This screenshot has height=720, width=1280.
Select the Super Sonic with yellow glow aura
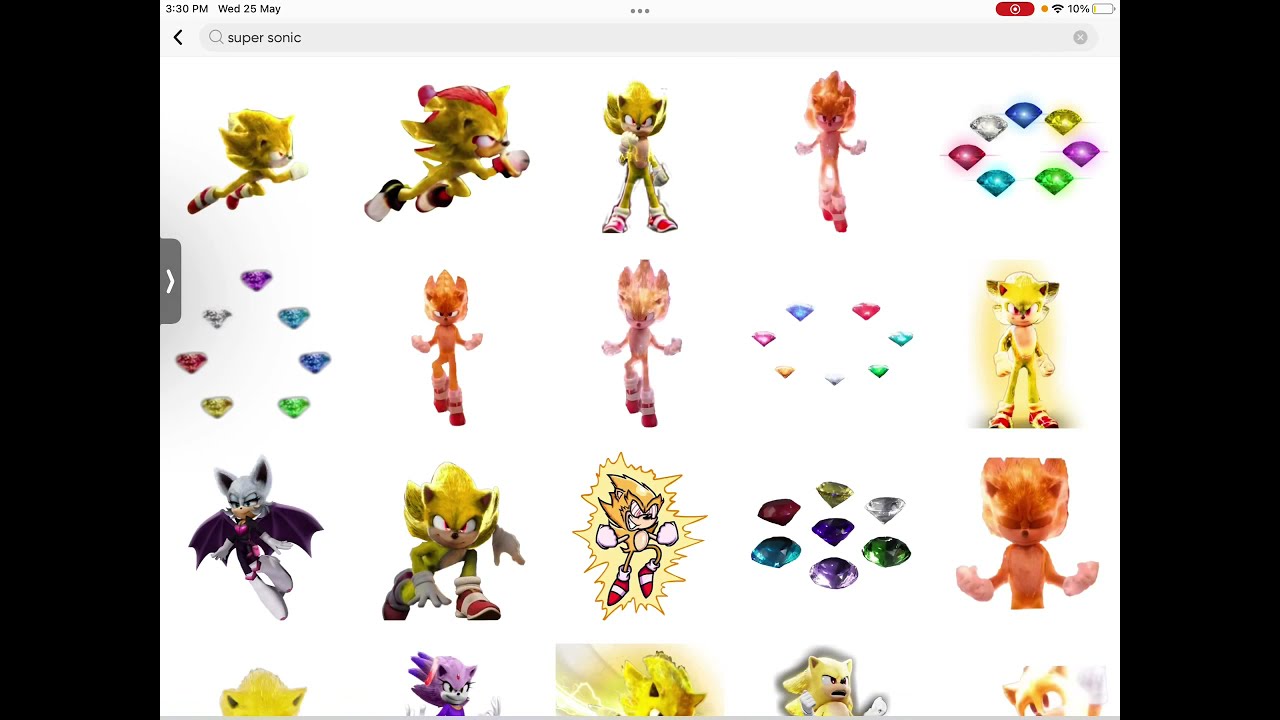(x=1023, y=344)
